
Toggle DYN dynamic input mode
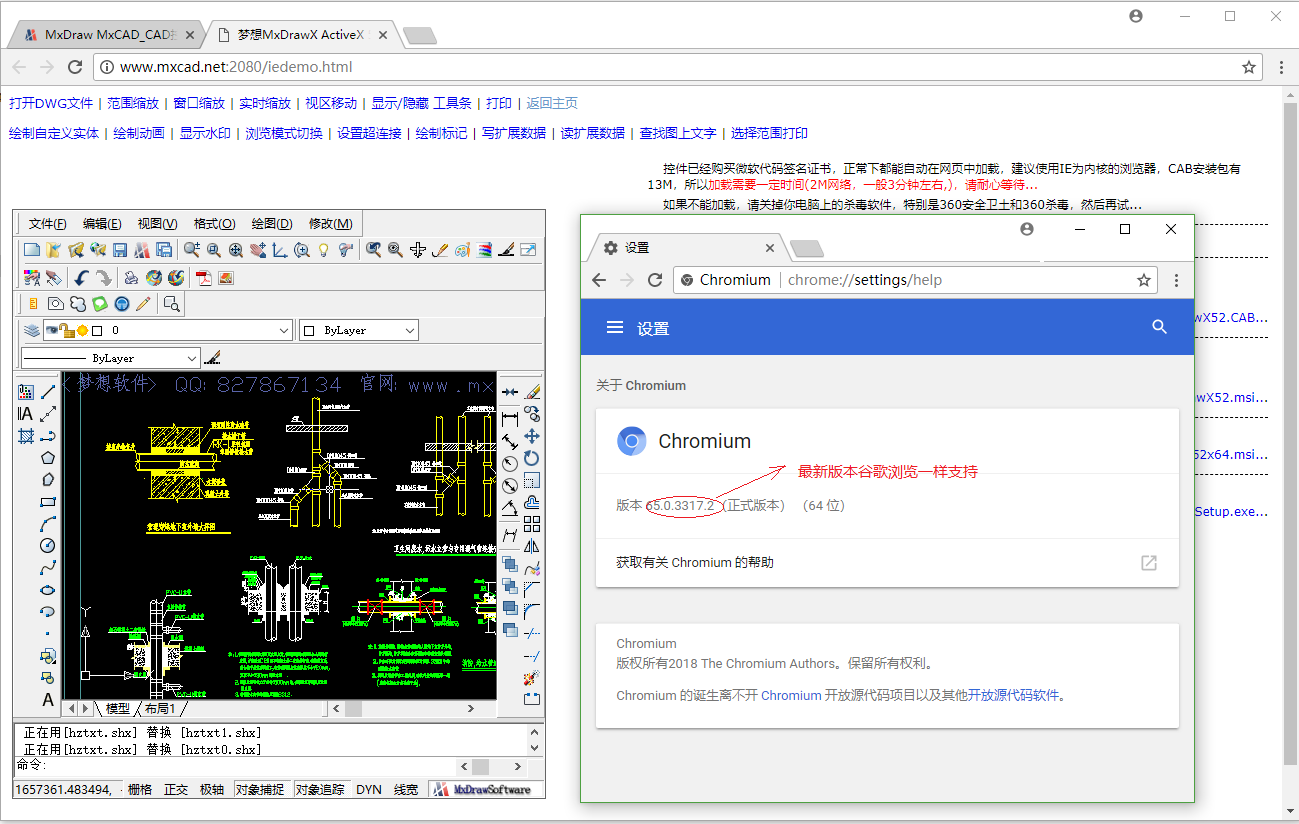click(x=369, y=789)
